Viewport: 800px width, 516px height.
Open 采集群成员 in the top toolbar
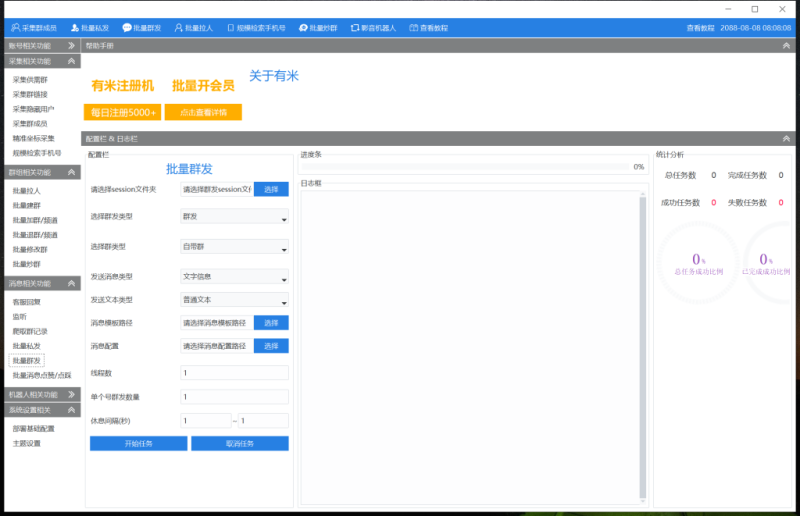point(34,28)
